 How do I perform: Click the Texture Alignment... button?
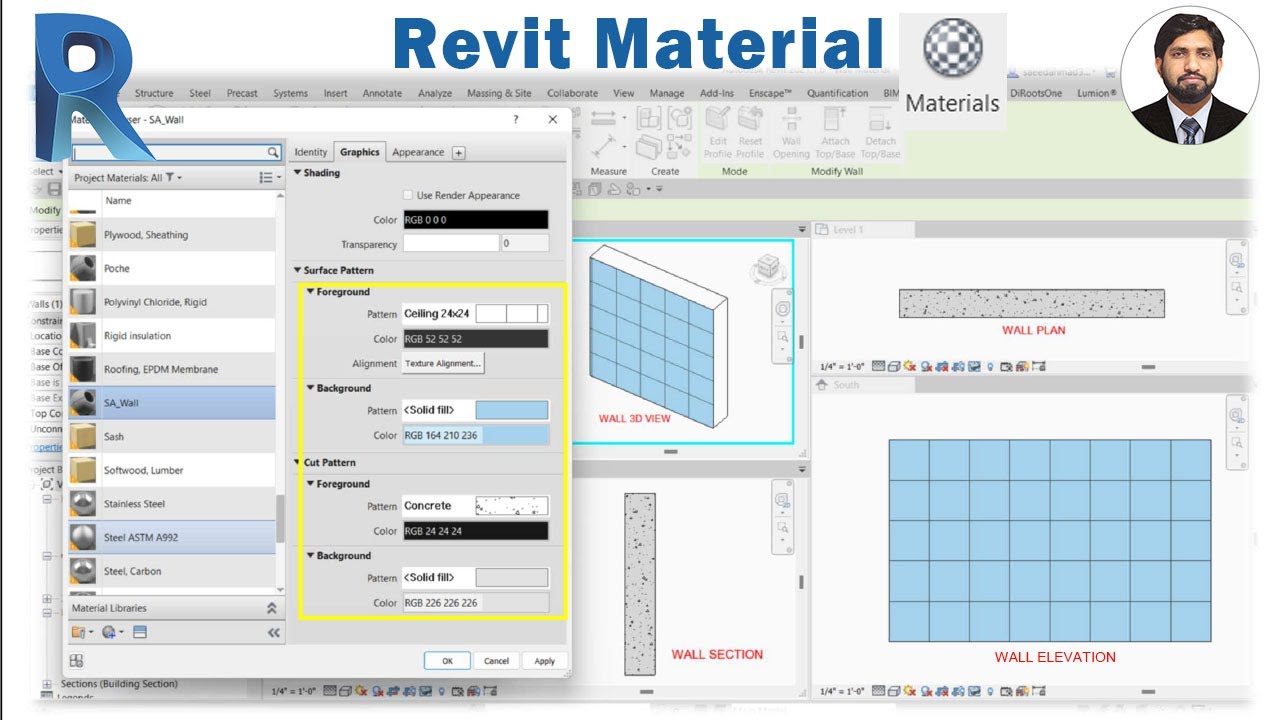tap(443, 364)
